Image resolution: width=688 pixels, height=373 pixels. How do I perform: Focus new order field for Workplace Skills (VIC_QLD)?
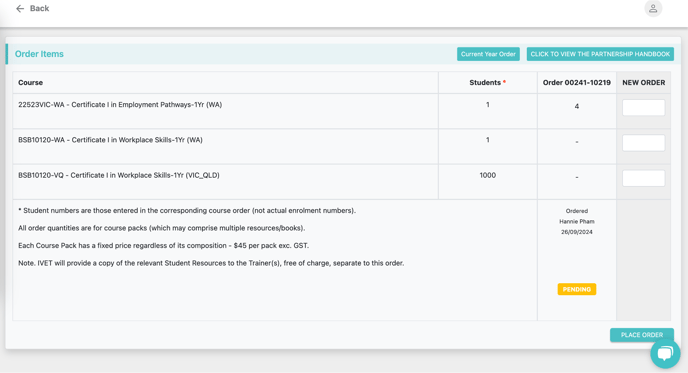pos(643,178)
